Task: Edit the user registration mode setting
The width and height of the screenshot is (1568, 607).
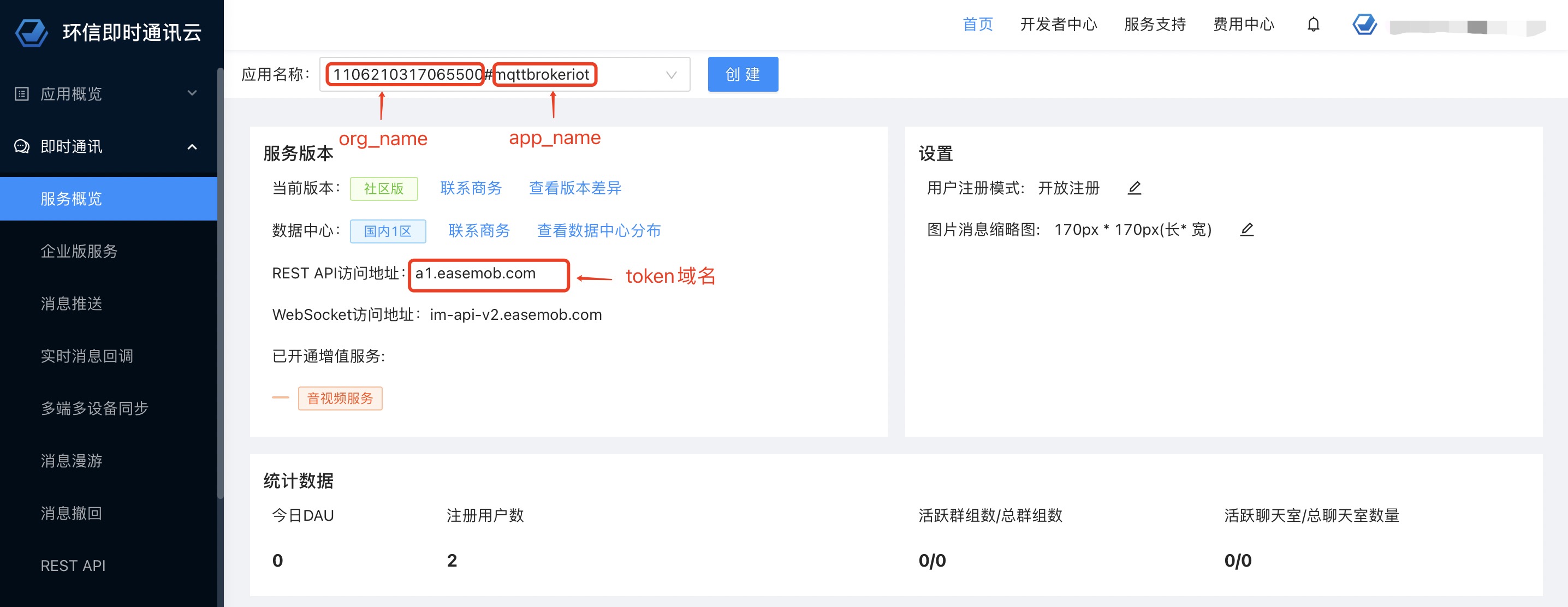Action: pos(1134,188)
